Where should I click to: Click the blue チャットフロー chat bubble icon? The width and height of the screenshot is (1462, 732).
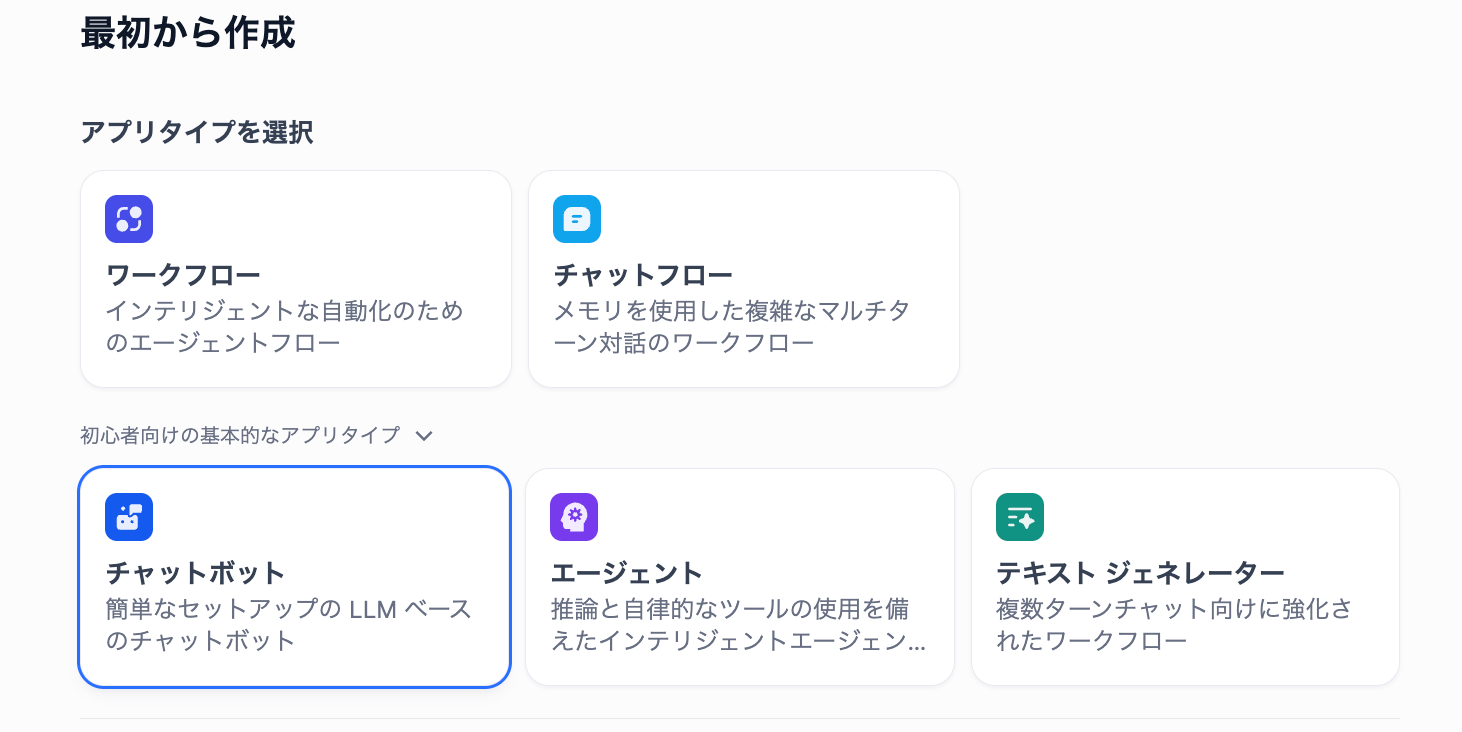(577, 219)
